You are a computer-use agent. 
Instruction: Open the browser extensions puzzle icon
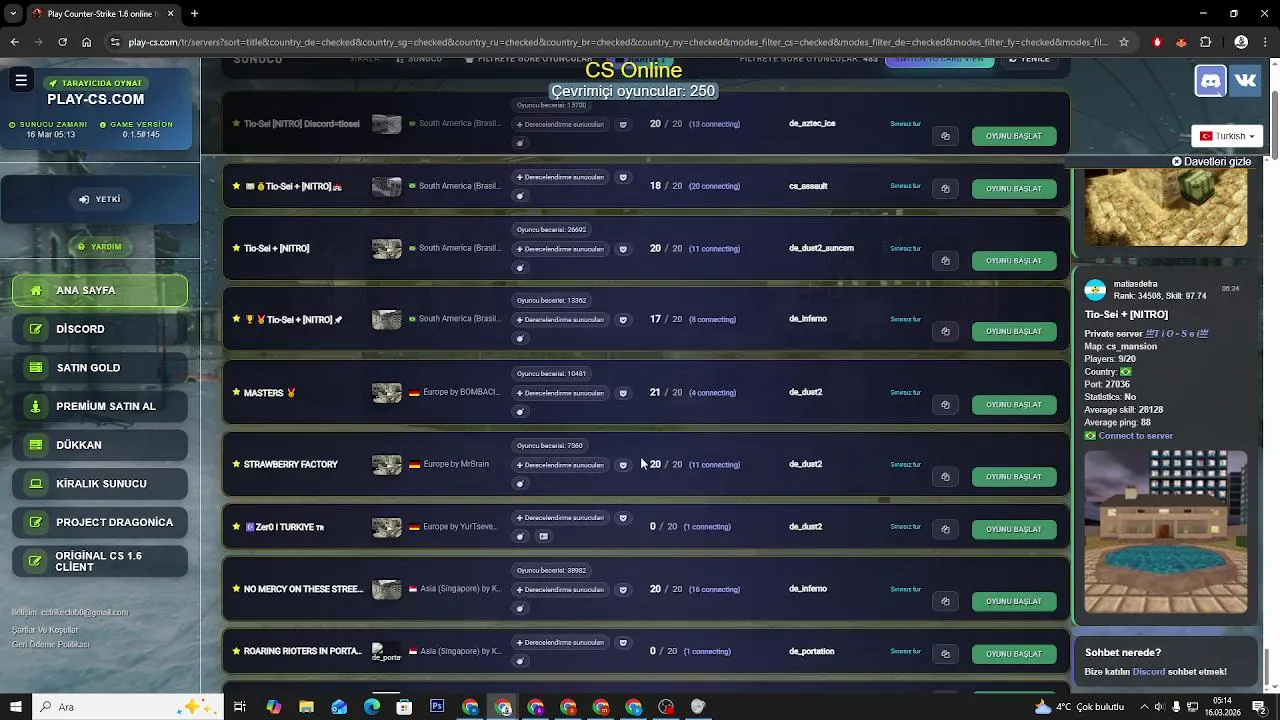(1205, 42)
